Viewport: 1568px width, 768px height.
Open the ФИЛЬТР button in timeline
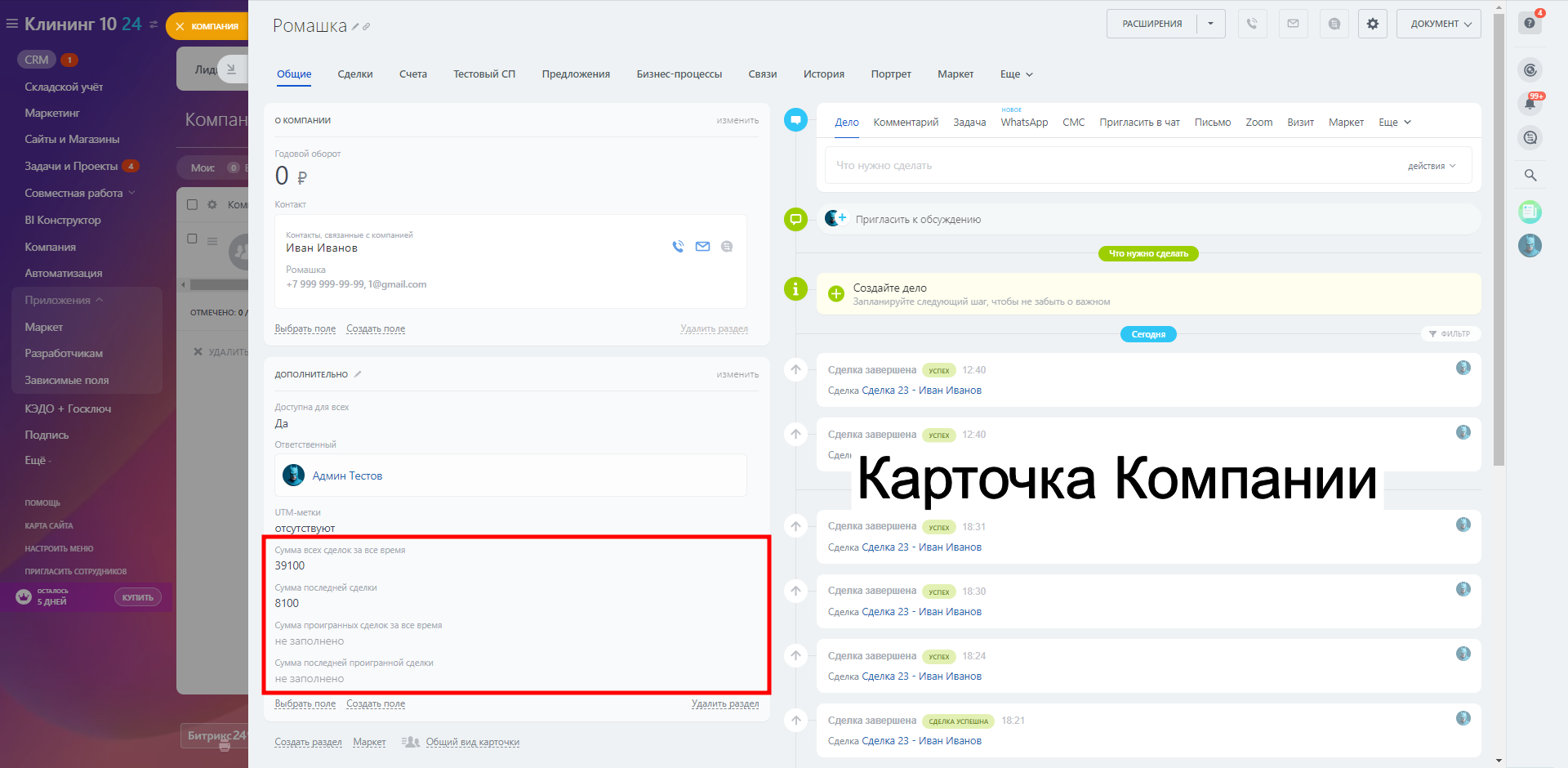pos(1450,333)
